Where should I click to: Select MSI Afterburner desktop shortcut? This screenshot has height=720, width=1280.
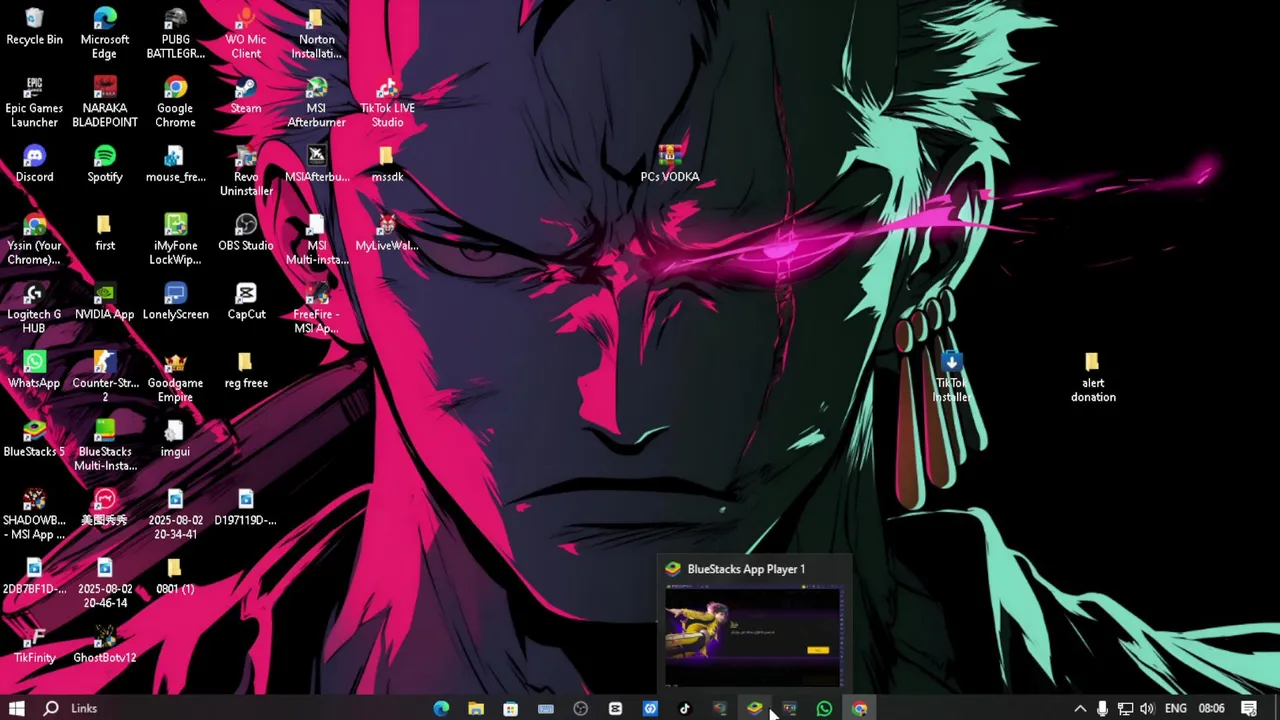(x=316, y=102)
